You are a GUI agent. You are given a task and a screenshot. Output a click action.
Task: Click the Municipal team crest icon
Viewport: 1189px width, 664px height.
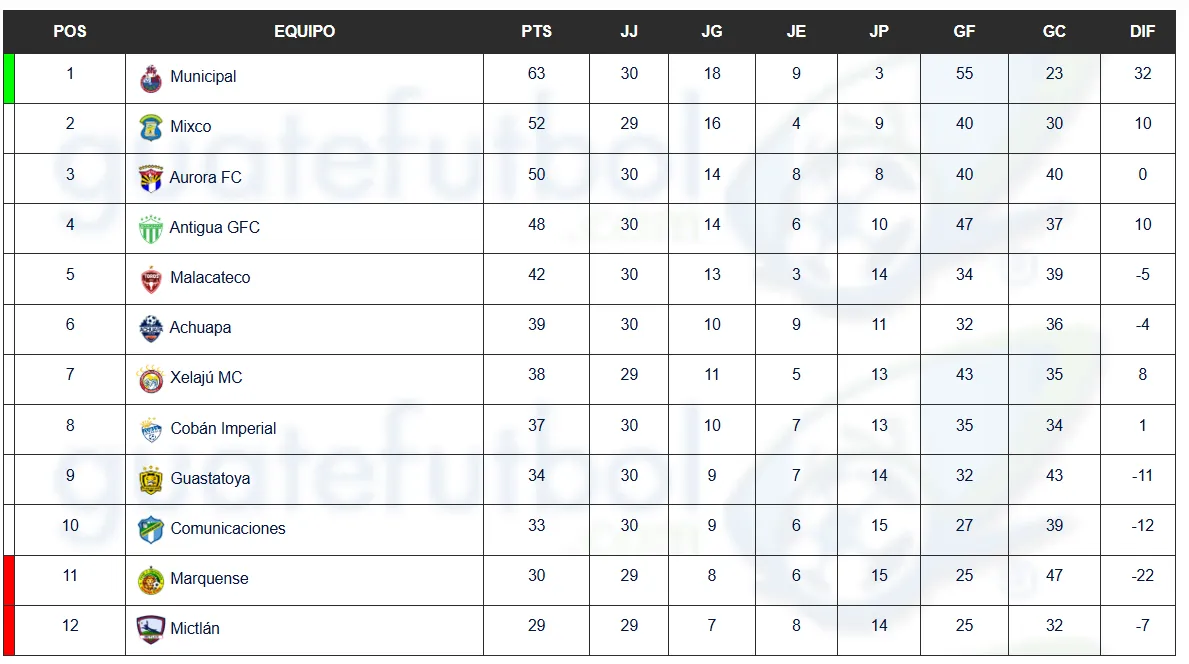tap(150, 78)
